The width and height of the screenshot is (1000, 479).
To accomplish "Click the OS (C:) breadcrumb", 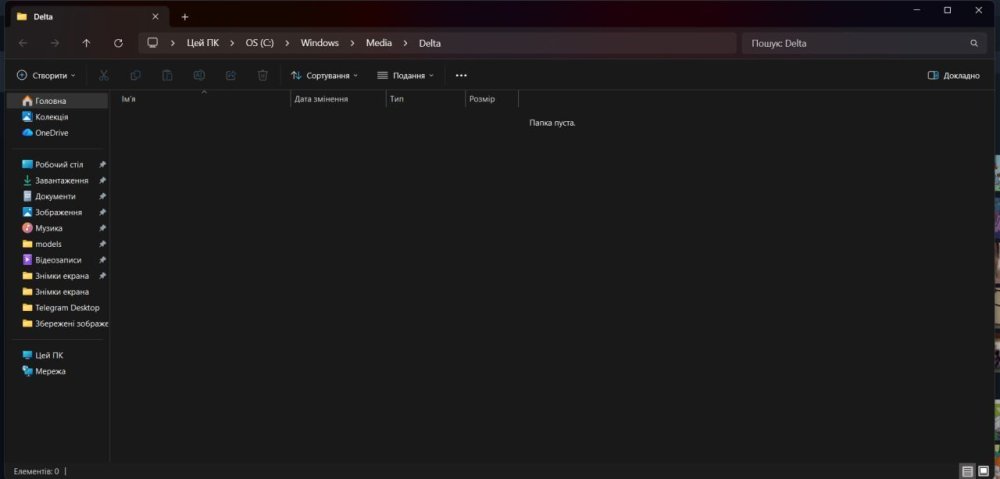I will point(260,43).
